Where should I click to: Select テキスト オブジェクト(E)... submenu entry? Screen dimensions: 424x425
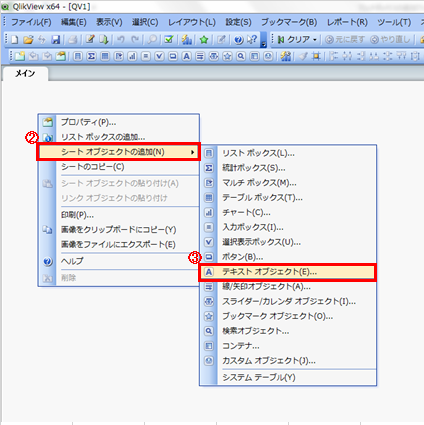click(x=288, y=272)
